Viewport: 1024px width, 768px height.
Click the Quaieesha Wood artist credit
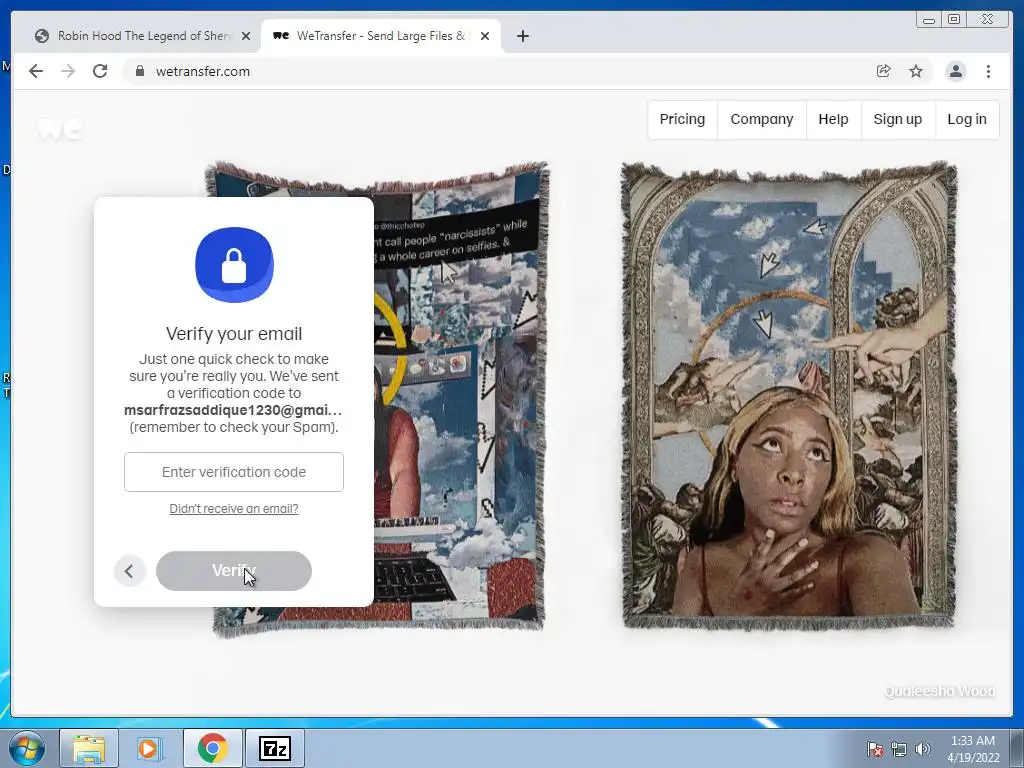coord(940,691)
